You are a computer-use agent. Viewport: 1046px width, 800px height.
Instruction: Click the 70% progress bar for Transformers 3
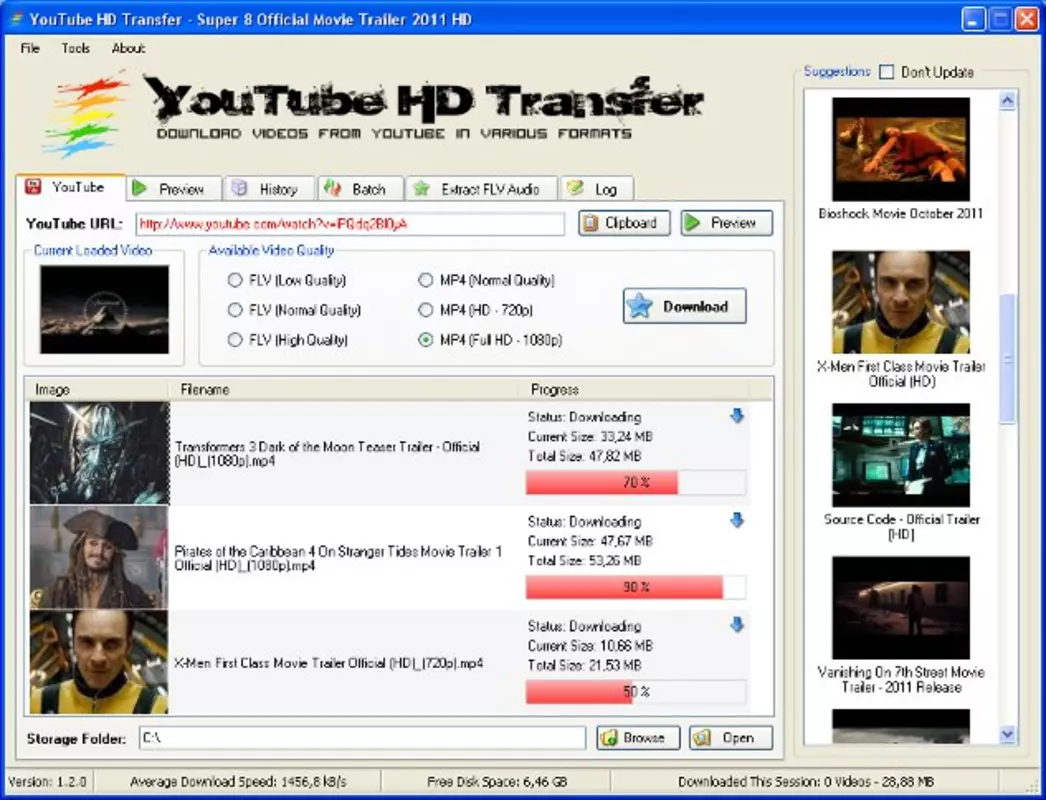pos(636,482)
